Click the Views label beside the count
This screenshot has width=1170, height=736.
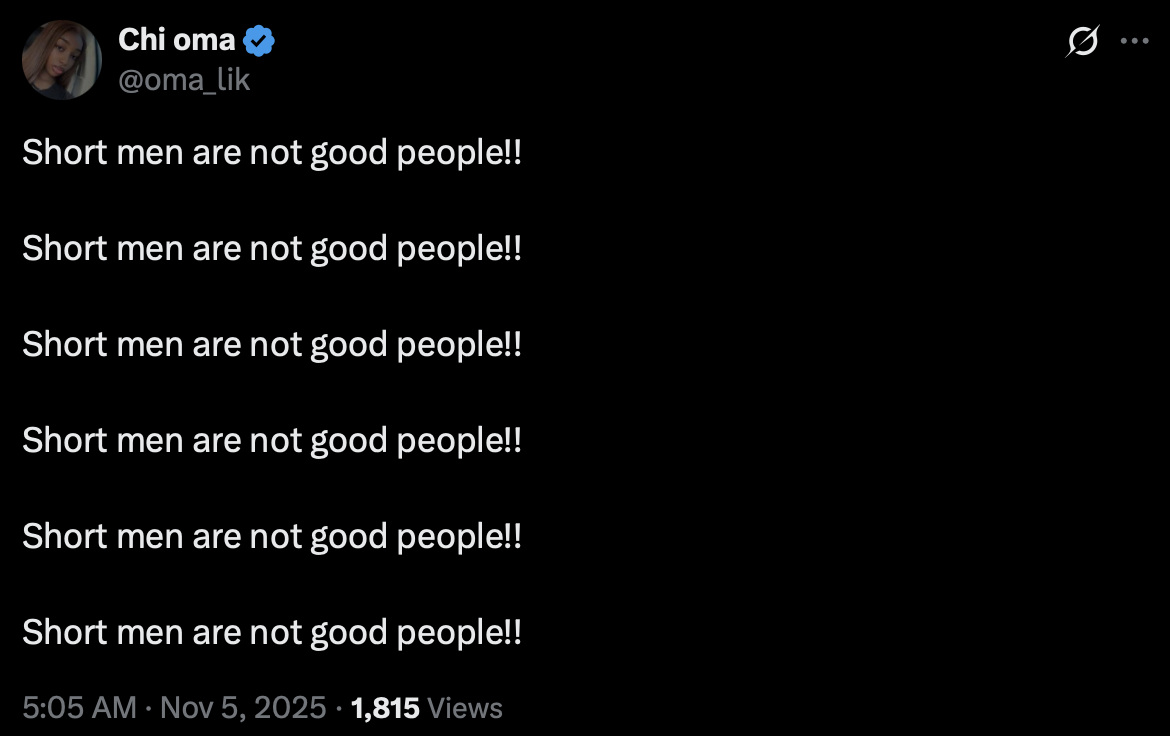pos(465,708)
